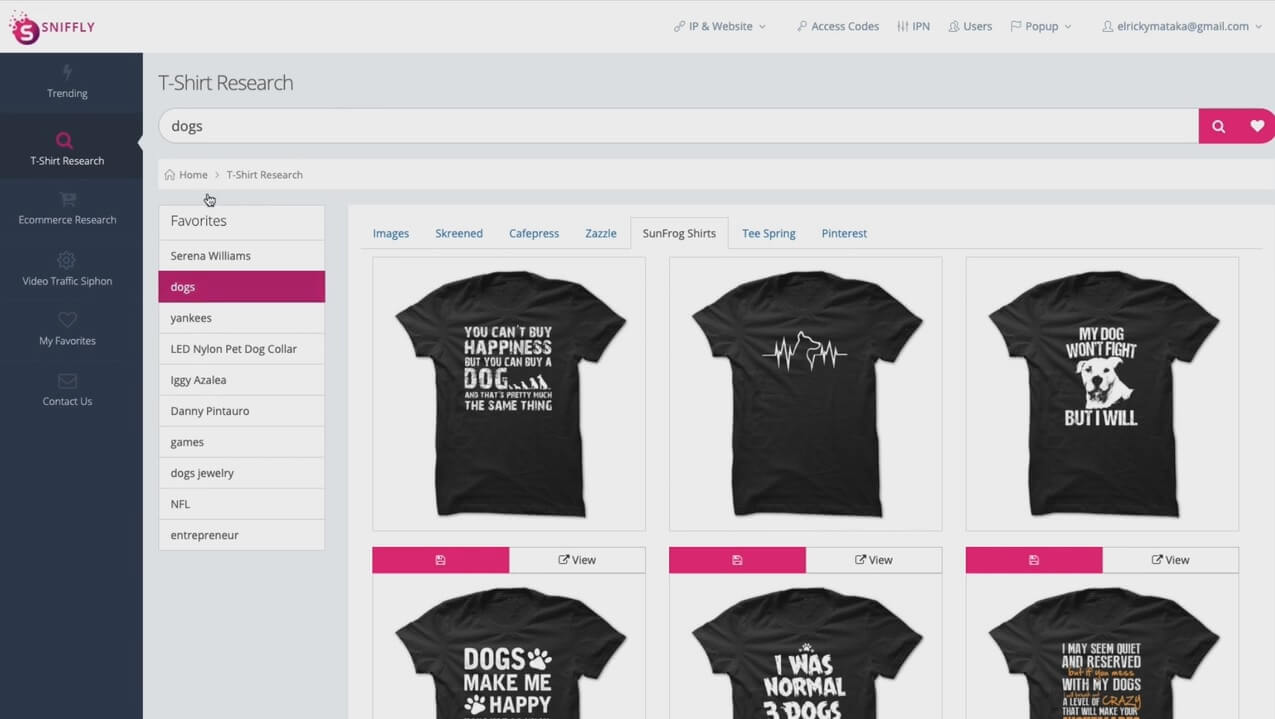The image size is (1275, 719).
Task: Open My Favorites heart in sidebar
Action: tap(67, 329)
